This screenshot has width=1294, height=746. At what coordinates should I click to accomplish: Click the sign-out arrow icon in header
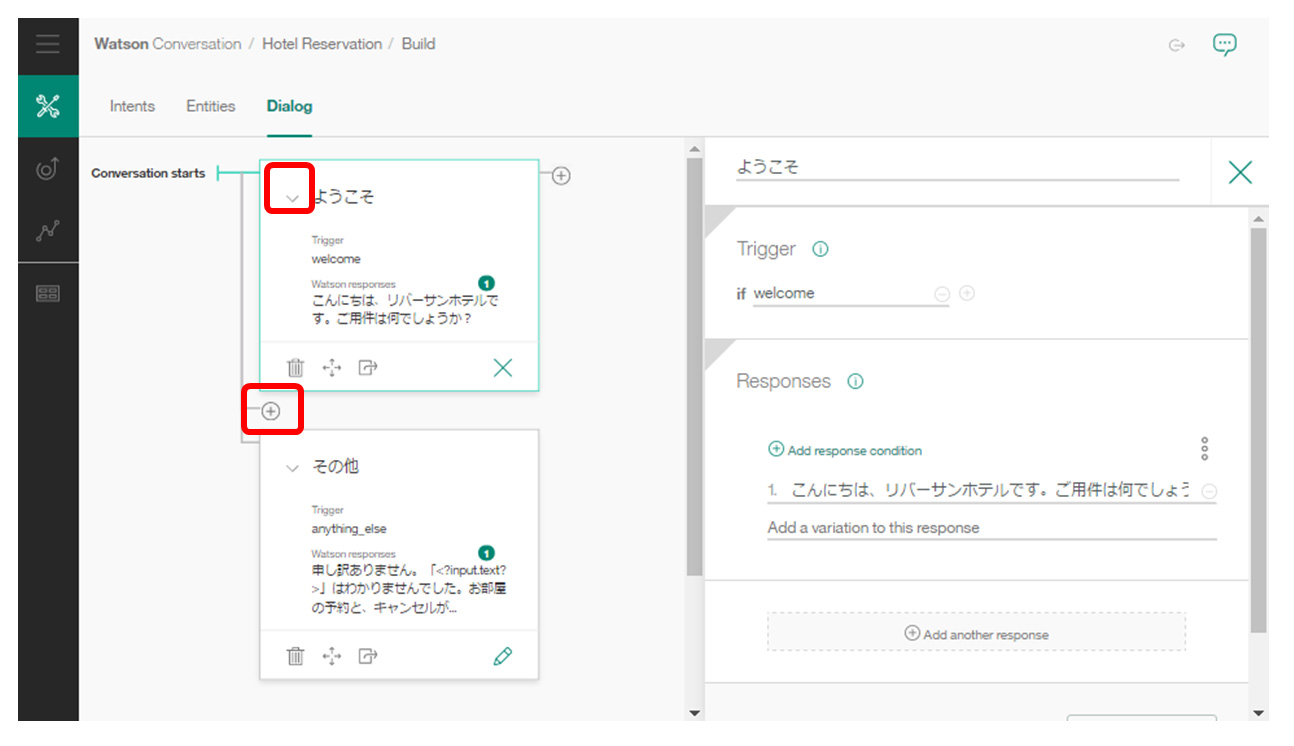click(x=1177, y=45)
